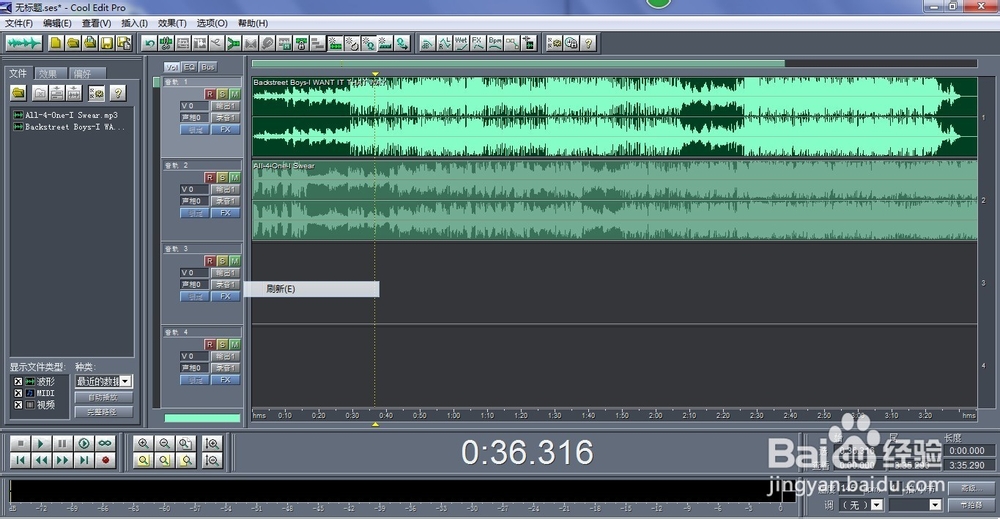1000x519 pixels.
Task: Toggle the R record-arm button on track 1
Action: (209, 94)
